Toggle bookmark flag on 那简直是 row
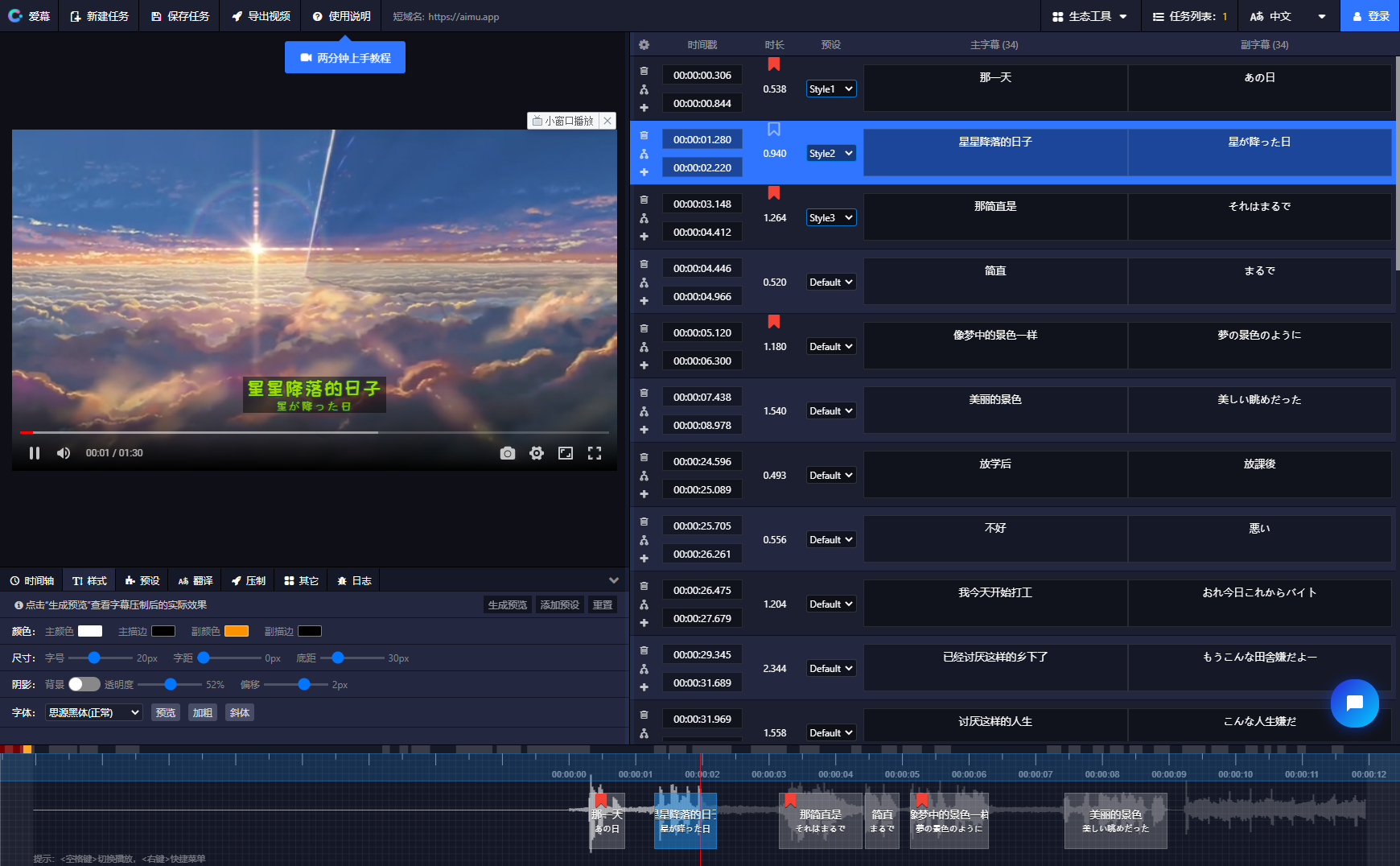 click(774, 193)
